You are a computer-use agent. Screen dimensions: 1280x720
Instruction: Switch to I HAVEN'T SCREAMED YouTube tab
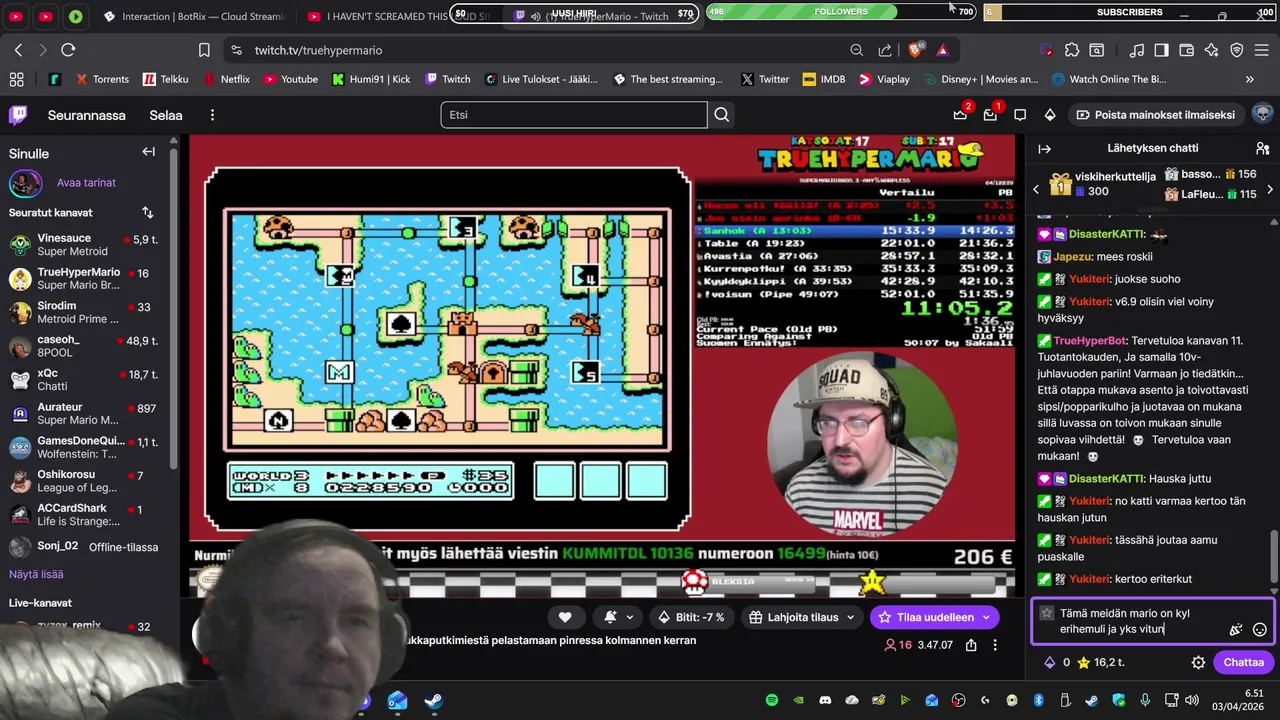point(398,17)
